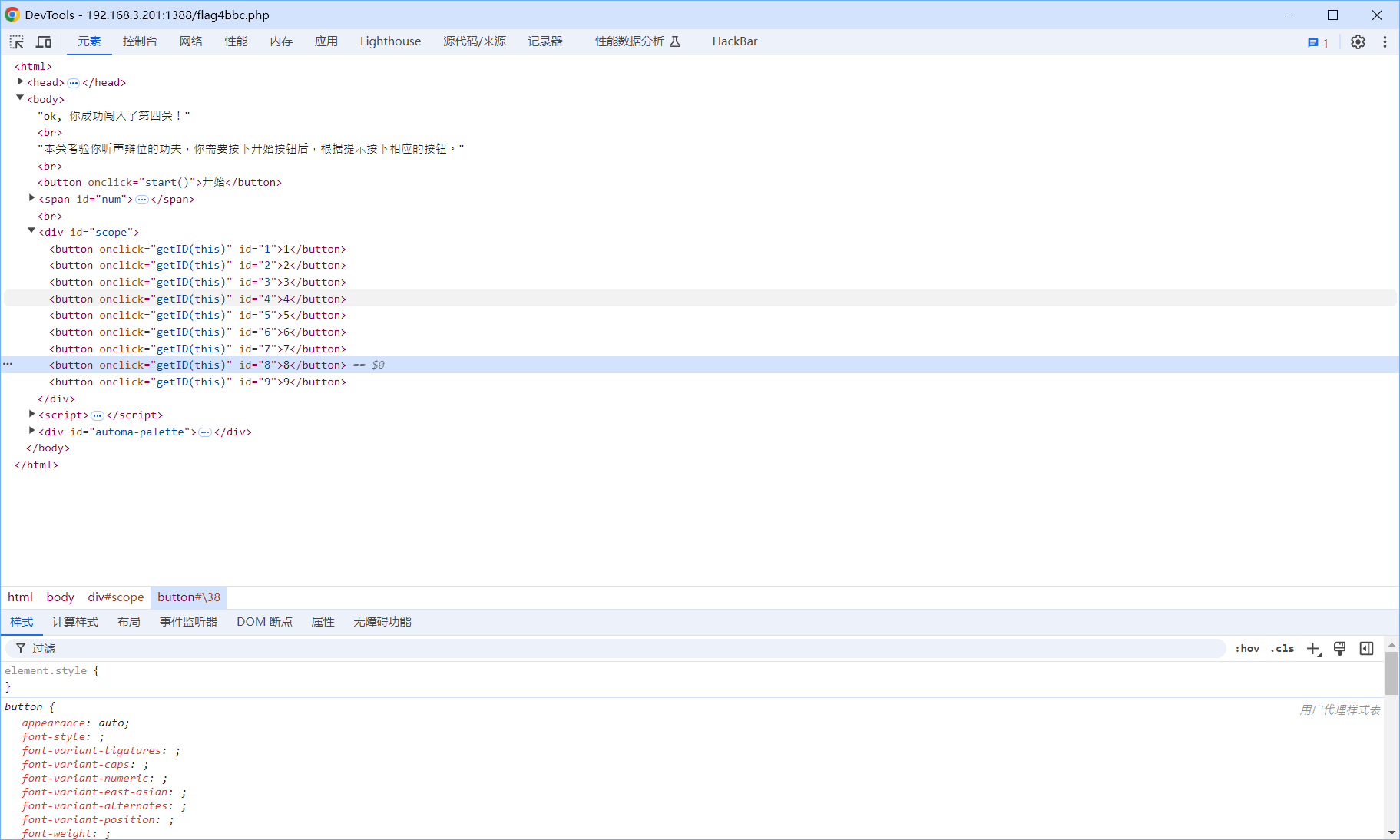Toggle the computed styles sidebar icon
This screenshot has height=840, width=1400.
pos(1366,649)
